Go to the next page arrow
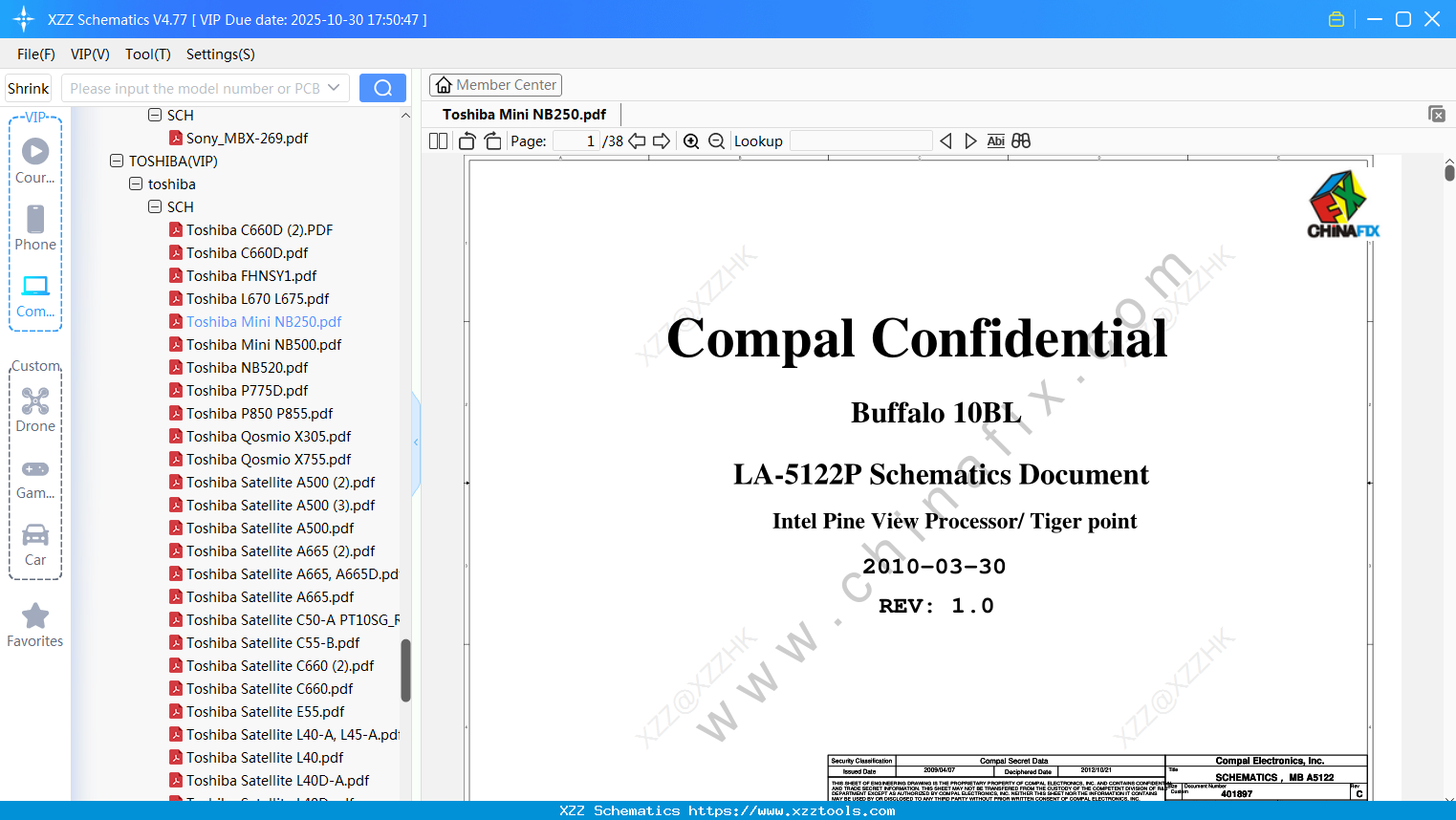Viewport: 1456px width, 820px height. (662, 141)
